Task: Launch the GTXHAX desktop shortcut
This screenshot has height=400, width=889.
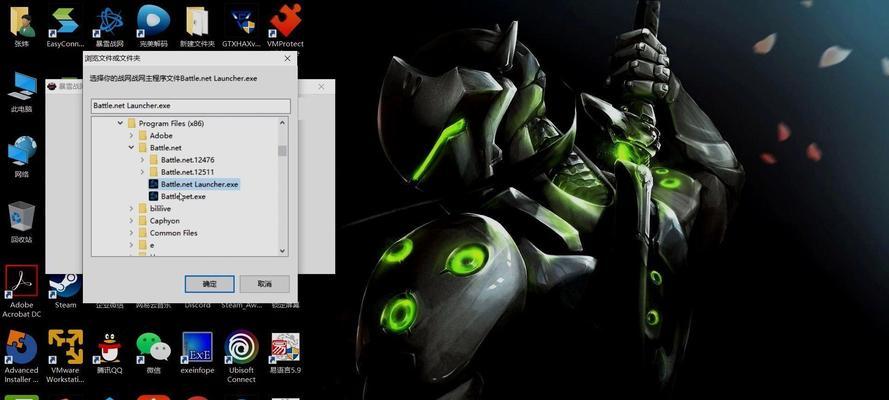Action: click(x=242, y=26)
